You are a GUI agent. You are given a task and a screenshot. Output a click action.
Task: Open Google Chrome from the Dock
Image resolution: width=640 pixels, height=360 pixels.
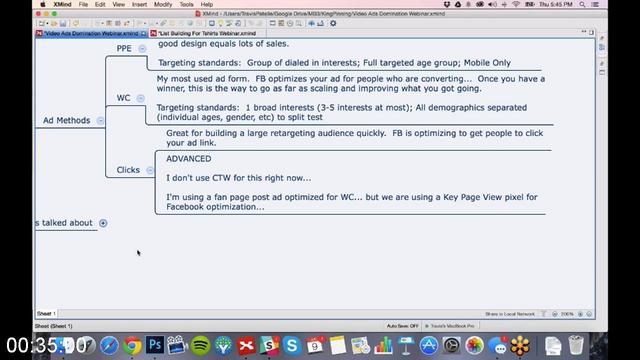click(132, 346)
